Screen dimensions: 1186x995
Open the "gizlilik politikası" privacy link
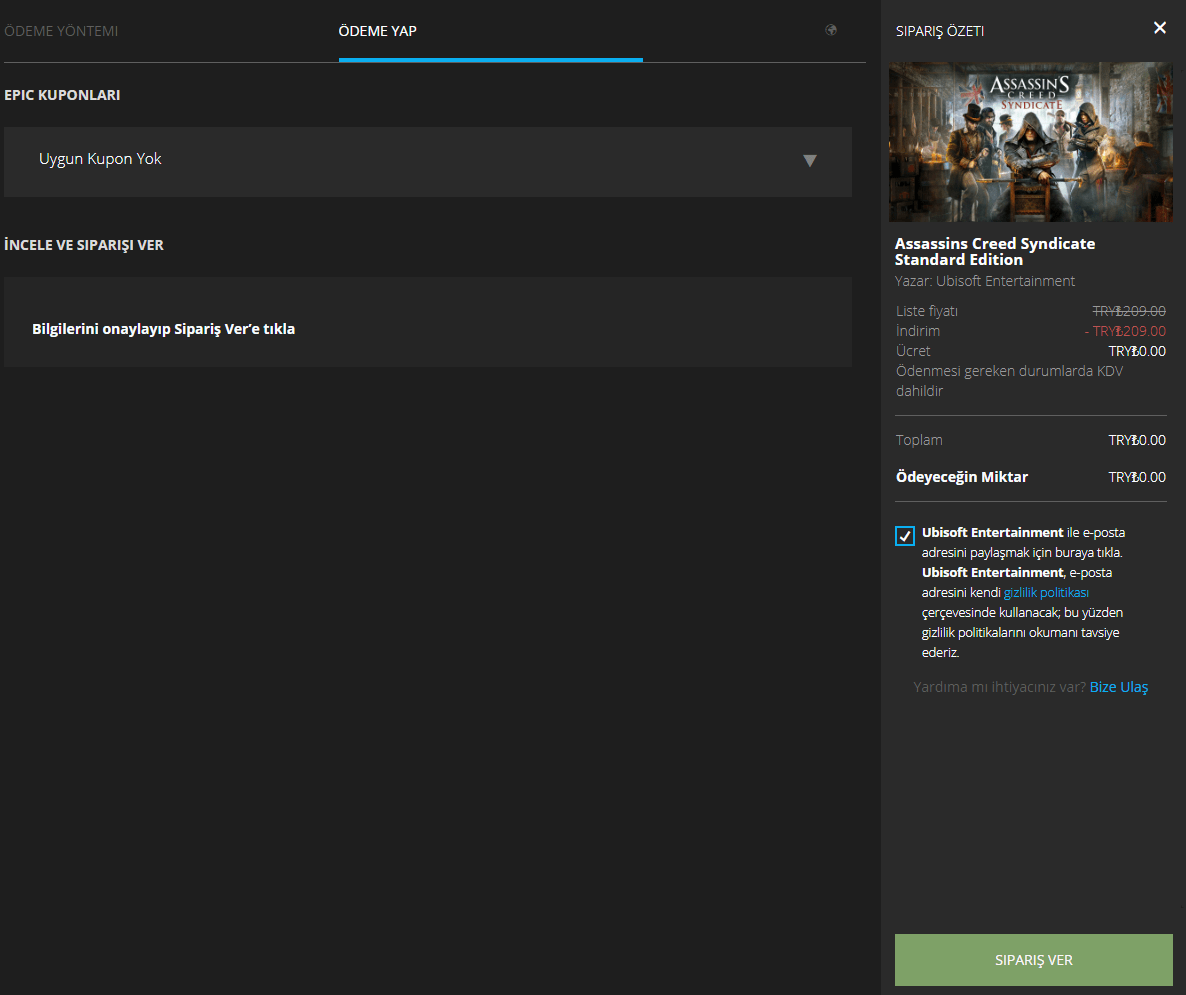1044,592
